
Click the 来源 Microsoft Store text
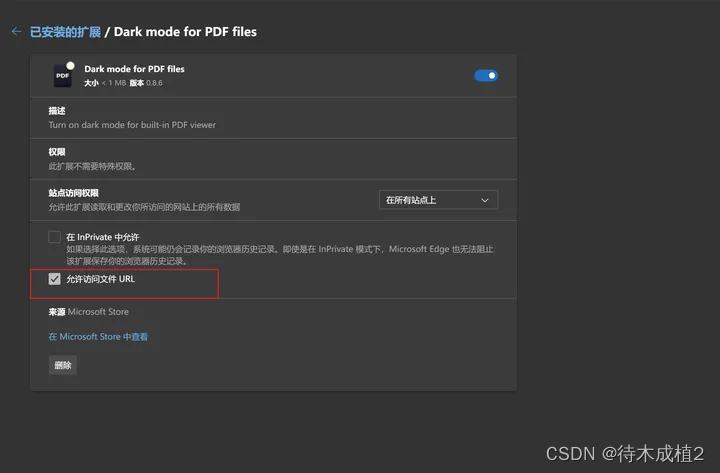coord(89,312)
